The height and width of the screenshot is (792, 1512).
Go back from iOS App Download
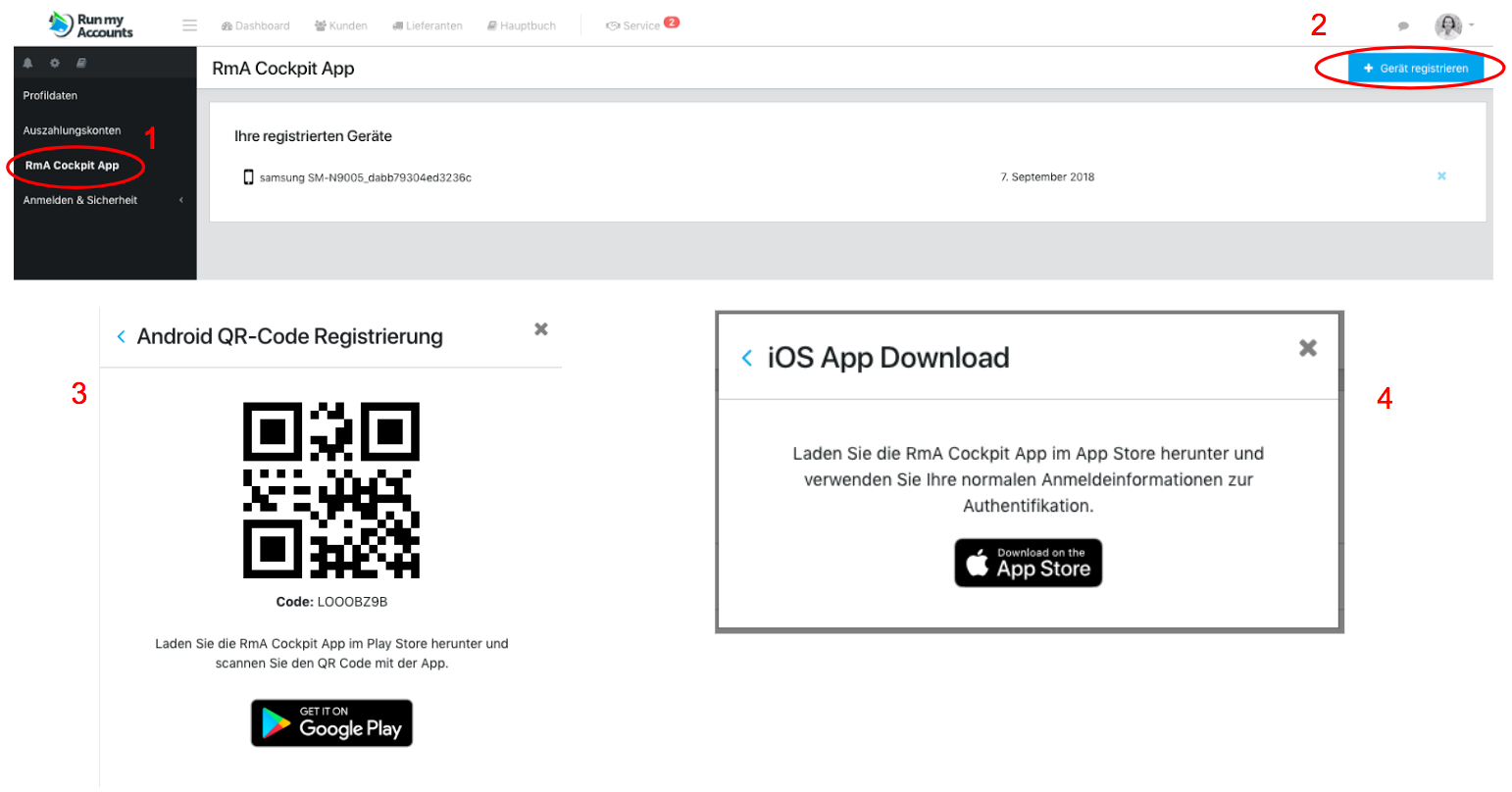pos(747,358)
